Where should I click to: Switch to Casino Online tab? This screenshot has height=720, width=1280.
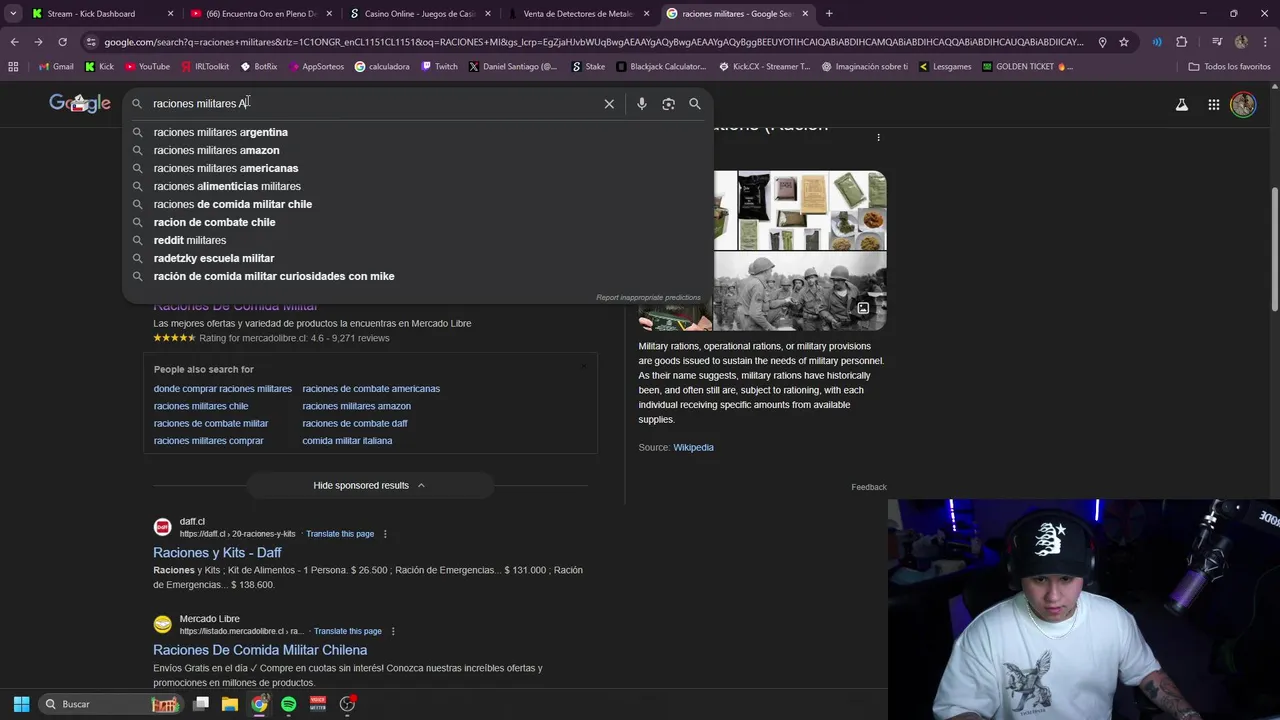[x=420, y=14]
